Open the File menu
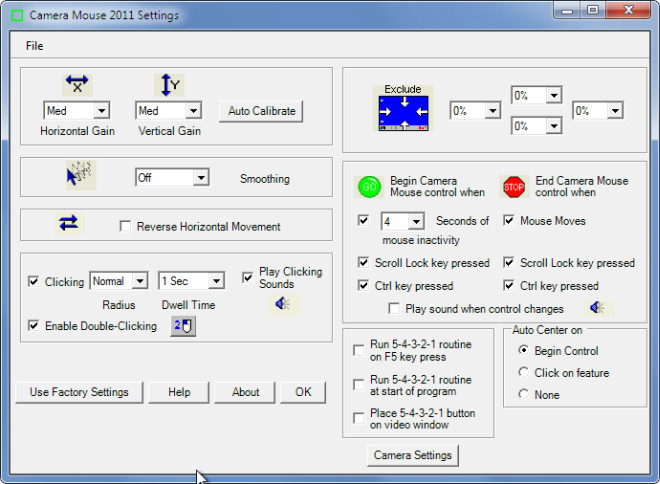This screenshot has width=660, height=484. tap(35, 45)
